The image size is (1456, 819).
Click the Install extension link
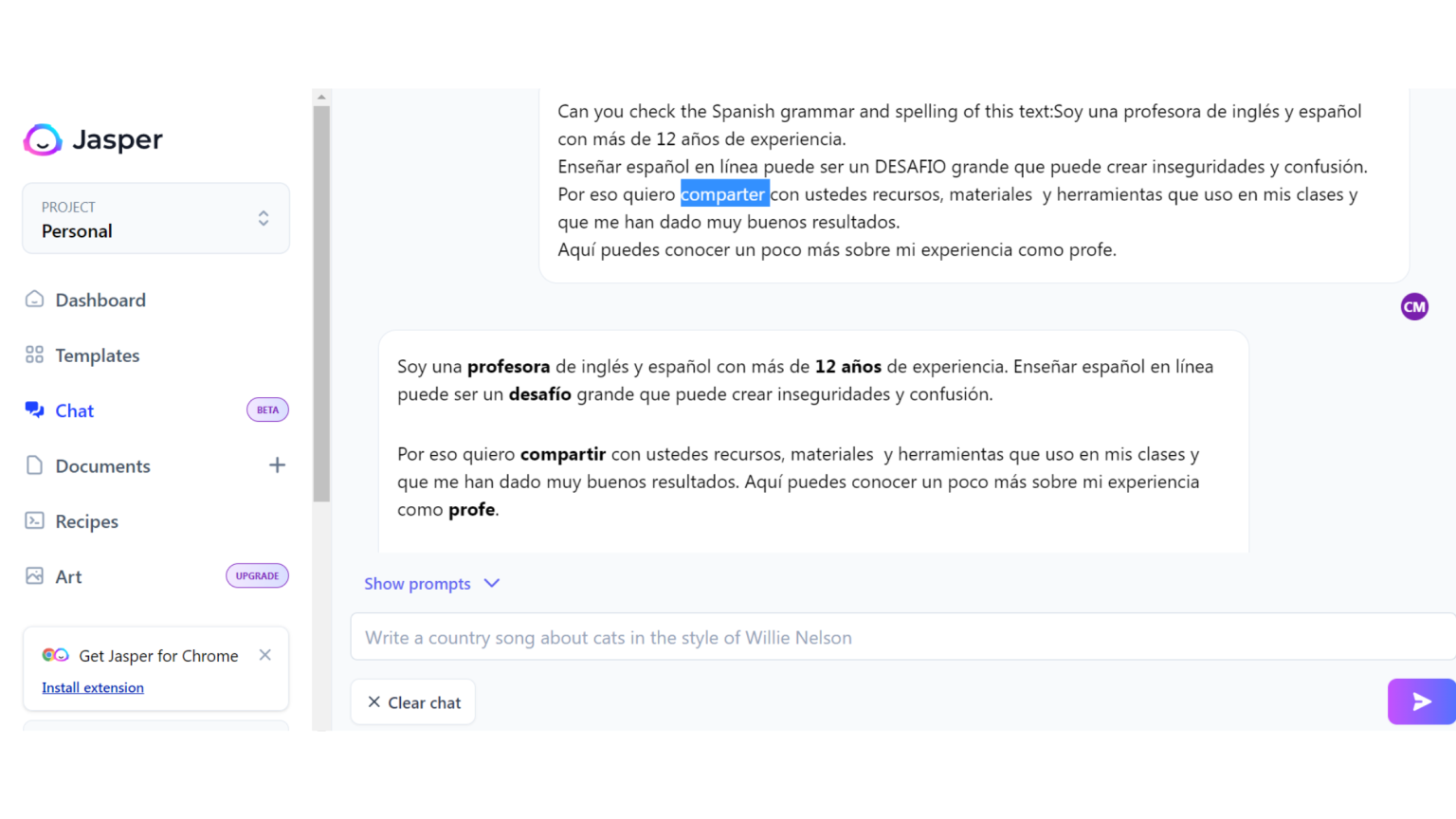click(92, 687)
